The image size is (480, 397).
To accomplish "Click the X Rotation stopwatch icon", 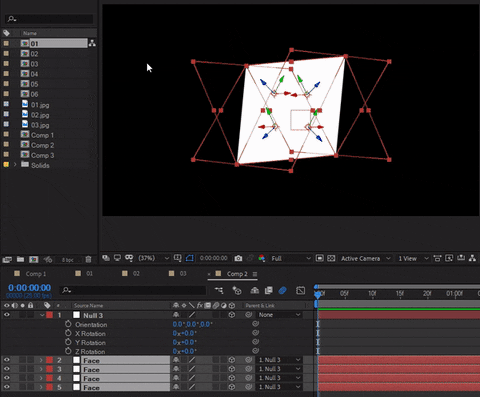I will pyautogui.click(x=68, y=333).
